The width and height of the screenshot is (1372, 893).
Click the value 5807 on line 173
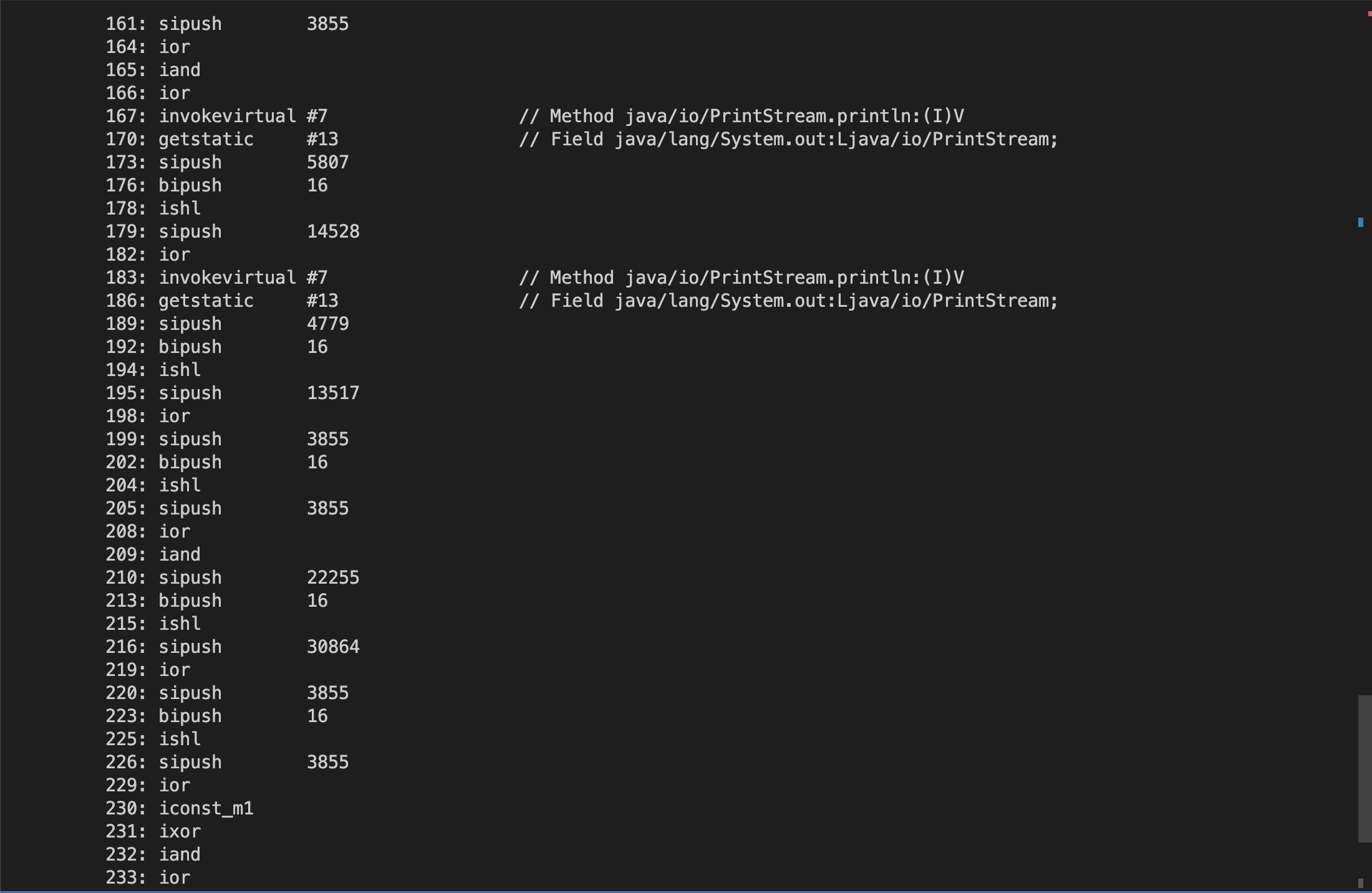pos(327,162)
